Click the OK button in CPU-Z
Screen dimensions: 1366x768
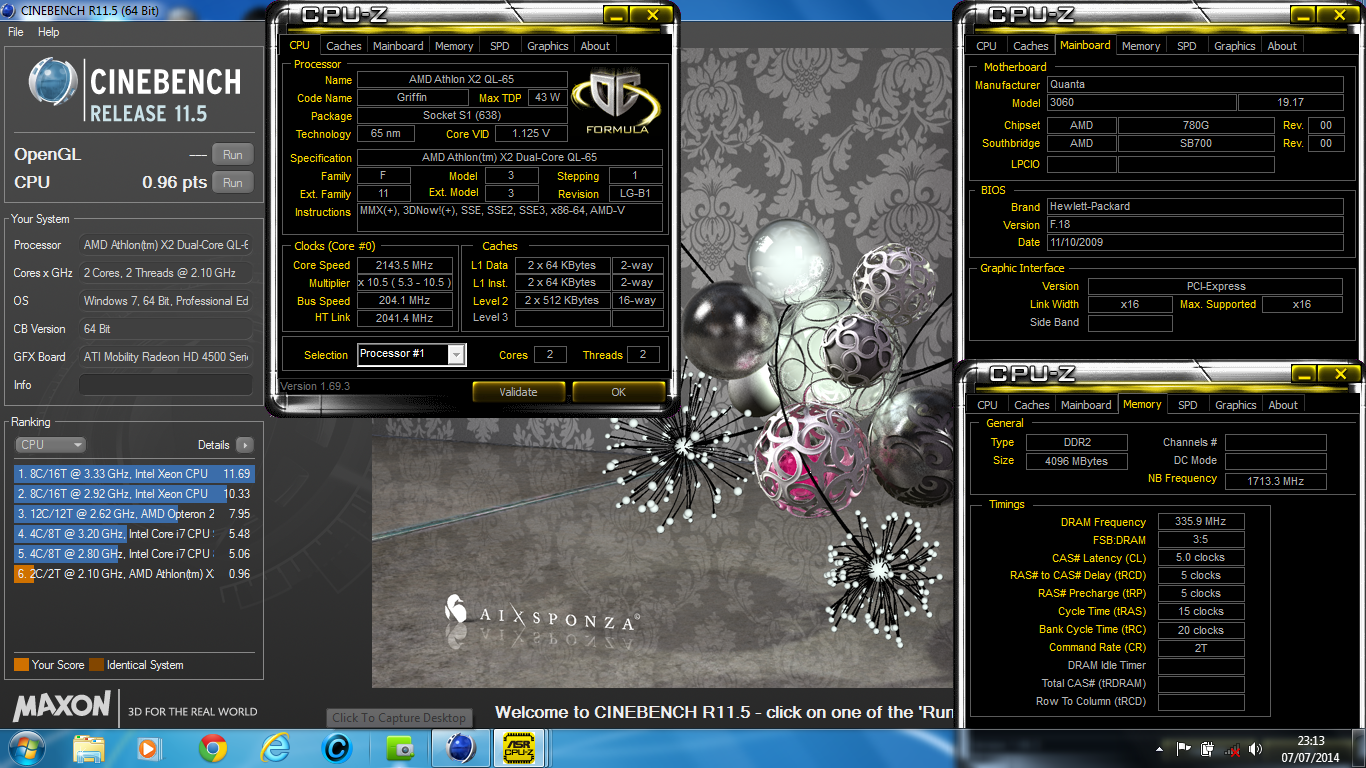(618, 392)
